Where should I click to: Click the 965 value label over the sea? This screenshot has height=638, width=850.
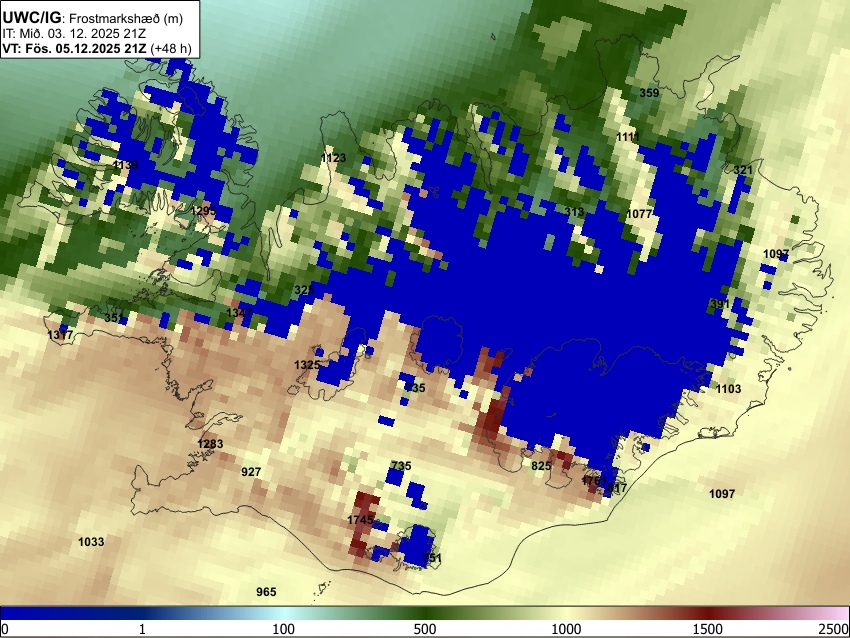(x=266, y=591)
